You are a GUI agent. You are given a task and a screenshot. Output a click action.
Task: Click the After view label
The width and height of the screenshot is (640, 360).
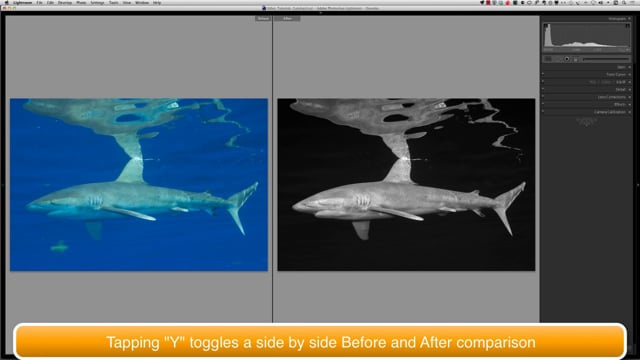(287, 18)
